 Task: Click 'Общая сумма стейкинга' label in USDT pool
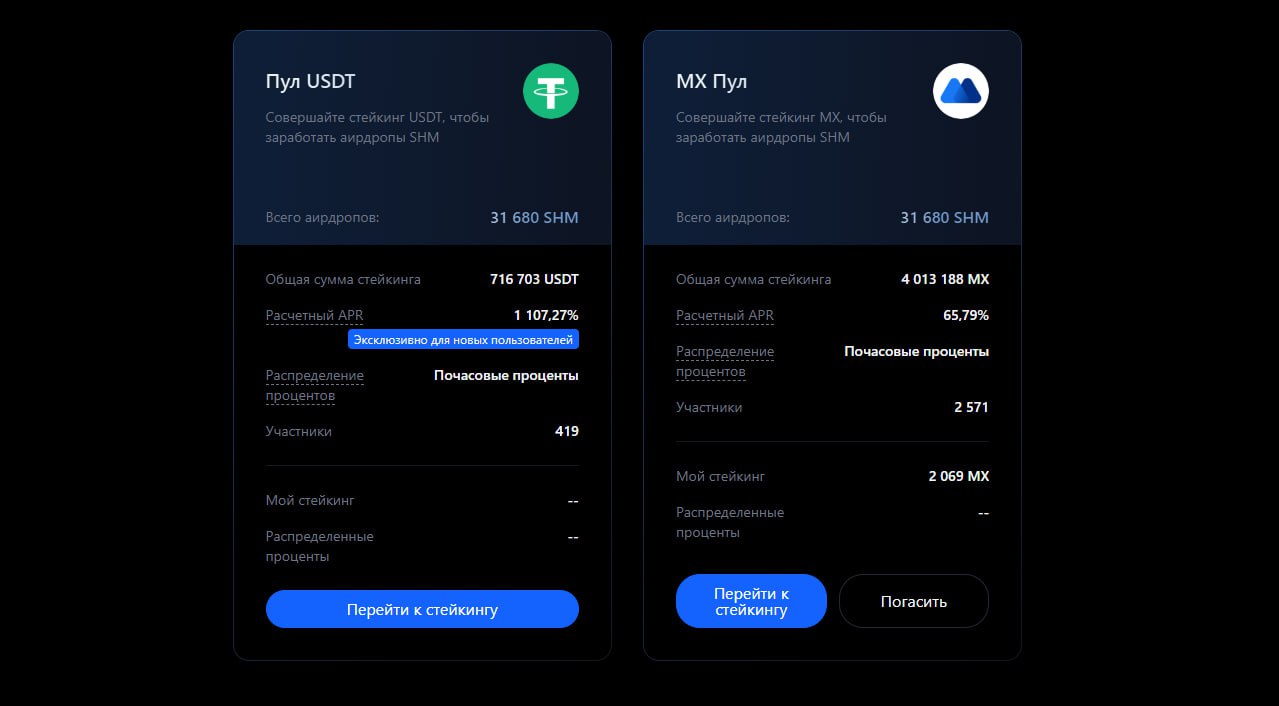coord(343,279)
